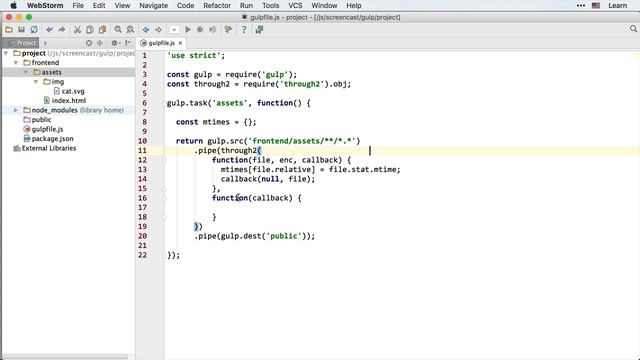
Task: Collapse the frontend folder
Action: [x=16, y=63]
